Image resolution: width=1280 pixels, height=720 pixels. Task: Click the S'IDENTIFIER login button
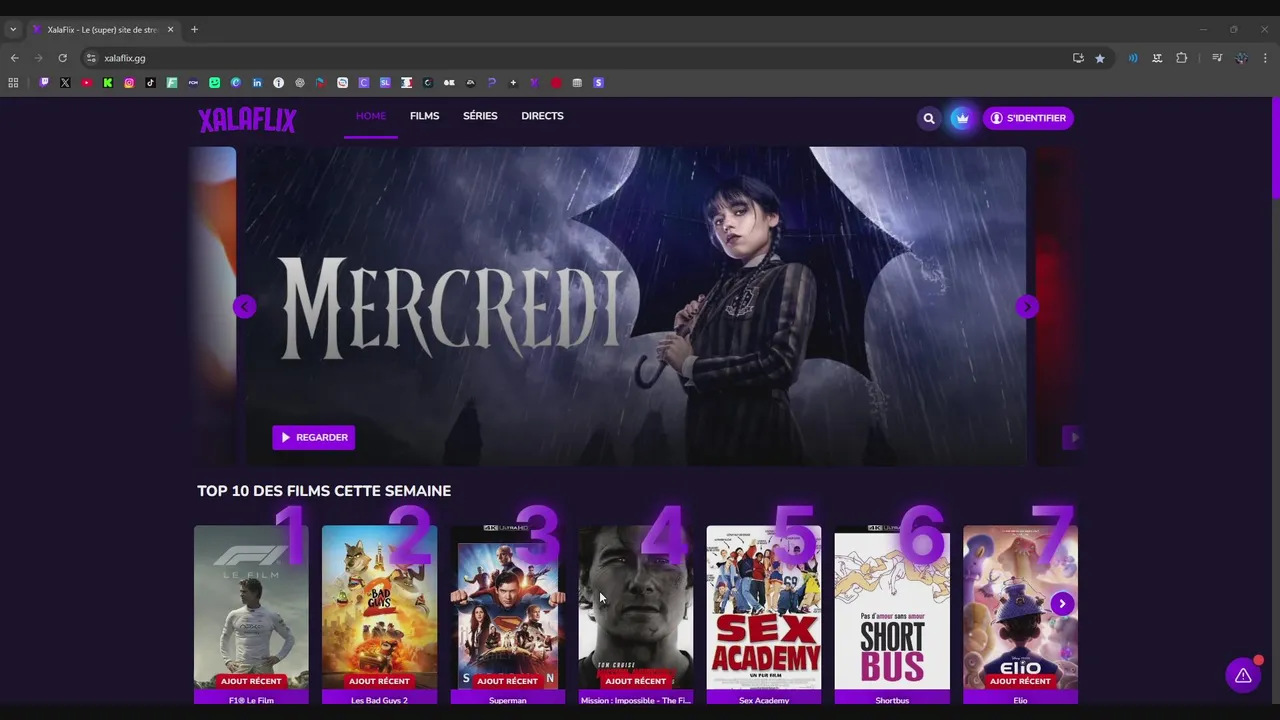[1028, 118]
